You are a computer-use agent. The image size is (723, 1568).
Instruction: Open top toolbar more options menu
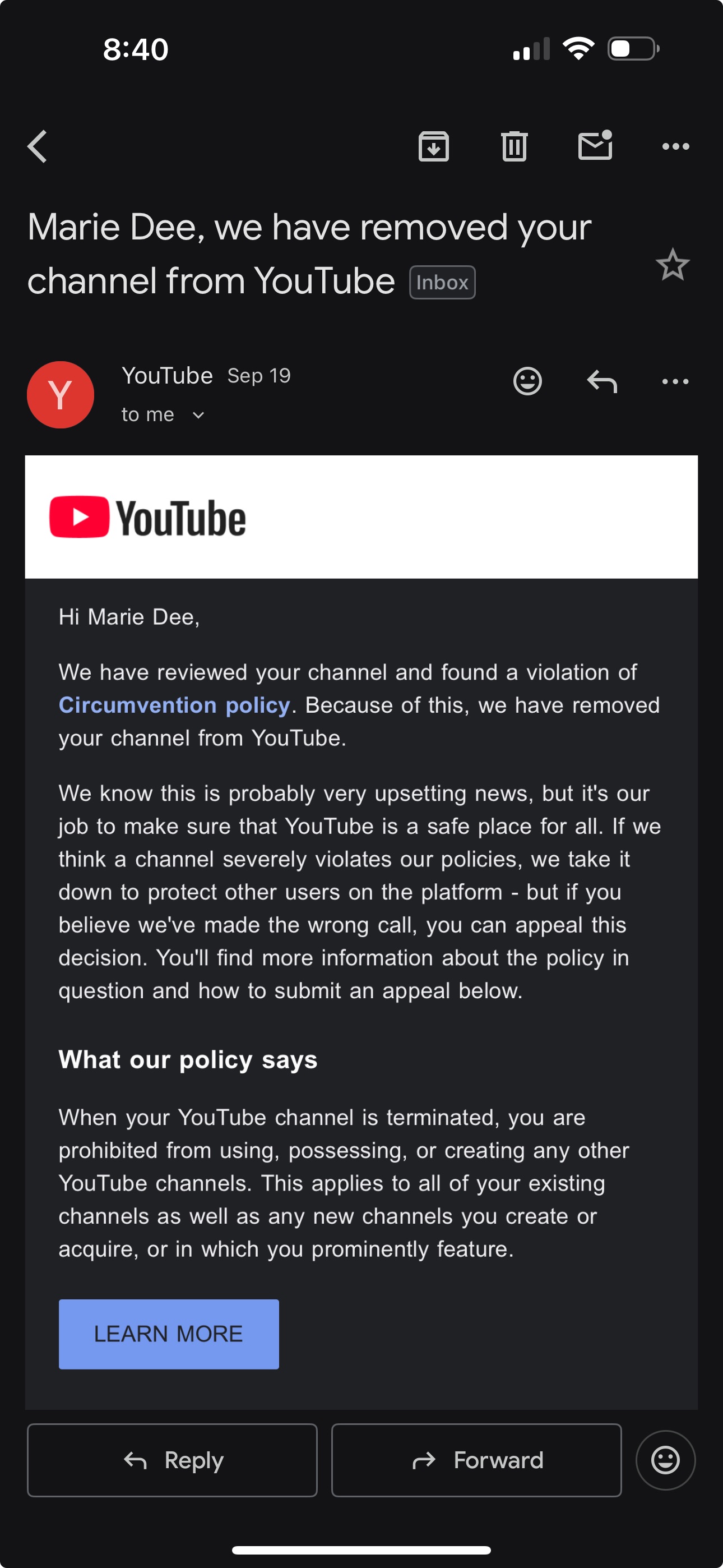(x=675, y=147)
